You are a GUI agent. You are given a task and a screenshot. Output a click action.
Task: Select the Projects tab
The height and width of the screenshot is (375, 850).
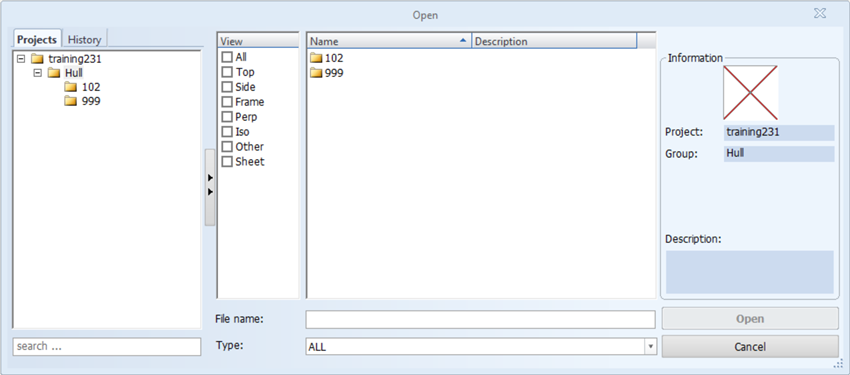click(37, 40)
